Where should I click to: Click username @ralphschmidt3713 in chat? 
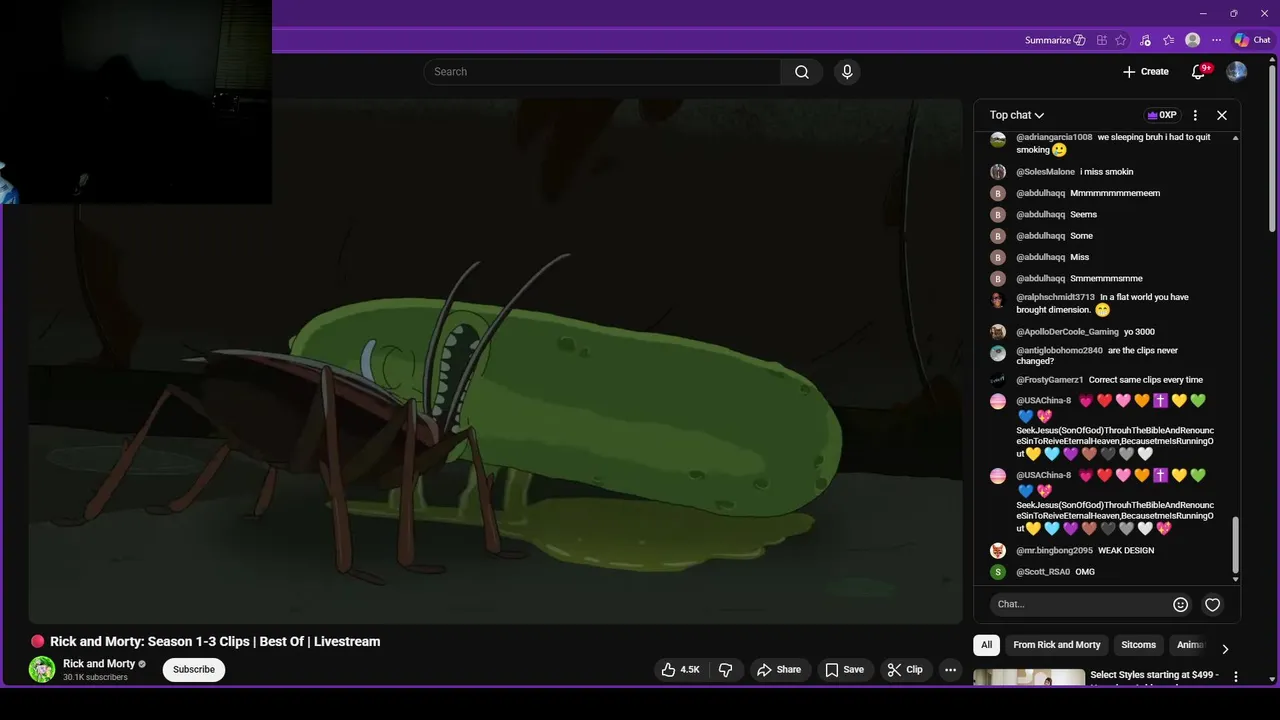coord(1055,297)
